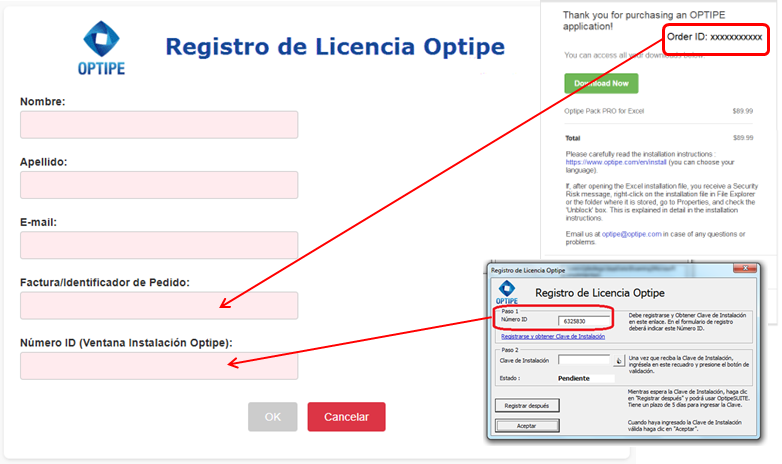This screenshot has width=782, height=464.
Task: Click the Optipe logo in small dialog
Action: 506,292
